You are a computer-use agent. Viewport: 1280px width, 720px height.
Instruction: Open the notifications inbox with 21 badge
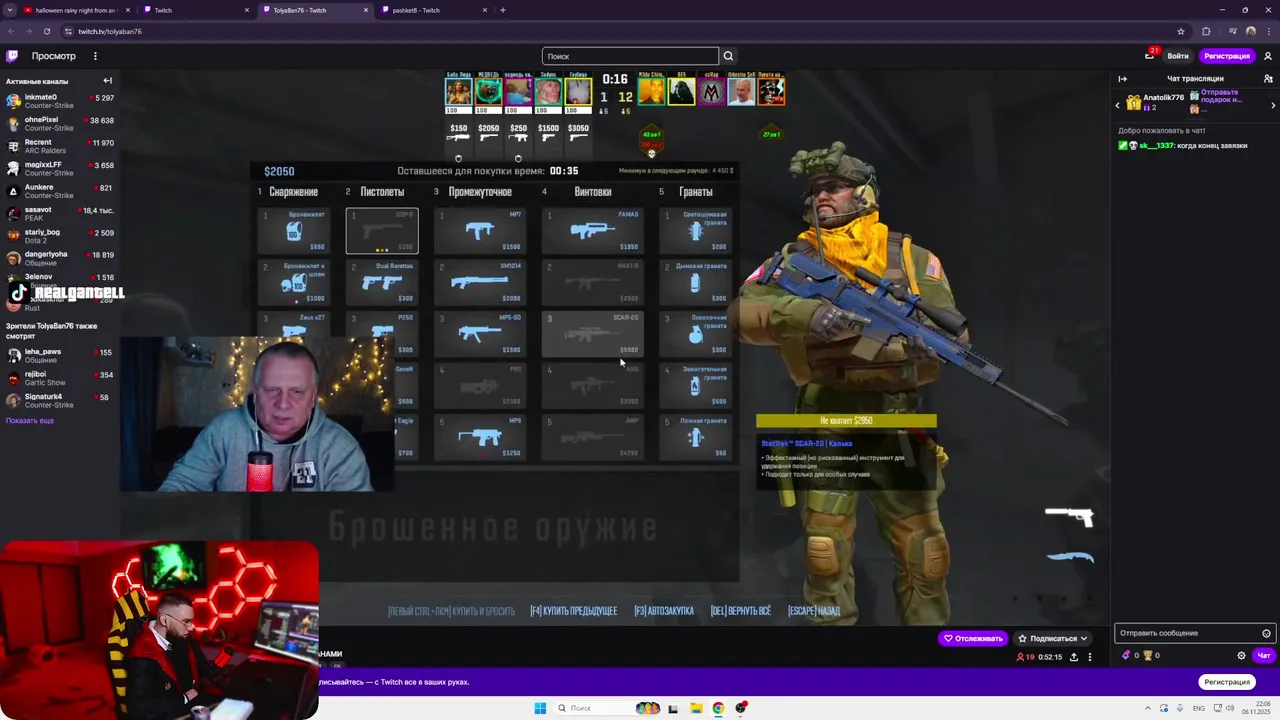point(1150,56)
